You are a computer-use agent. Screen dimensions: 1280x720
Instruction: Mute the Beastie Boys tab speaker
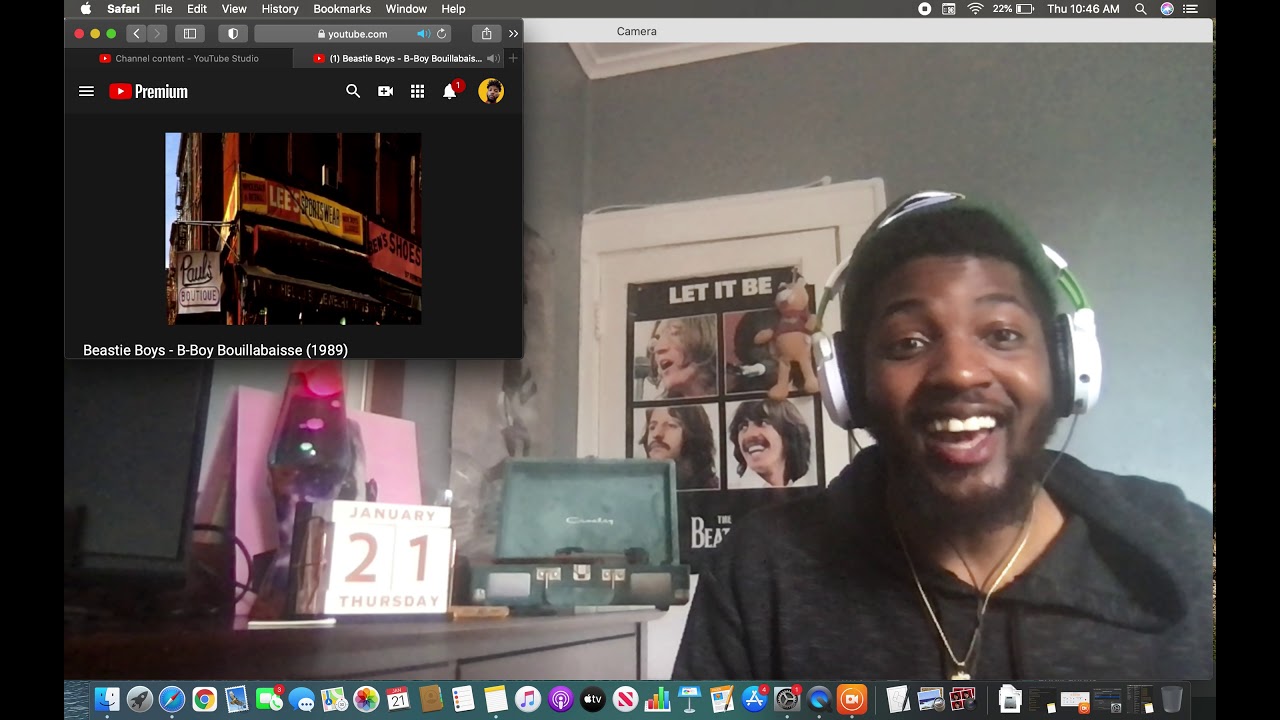click(492, 58)
